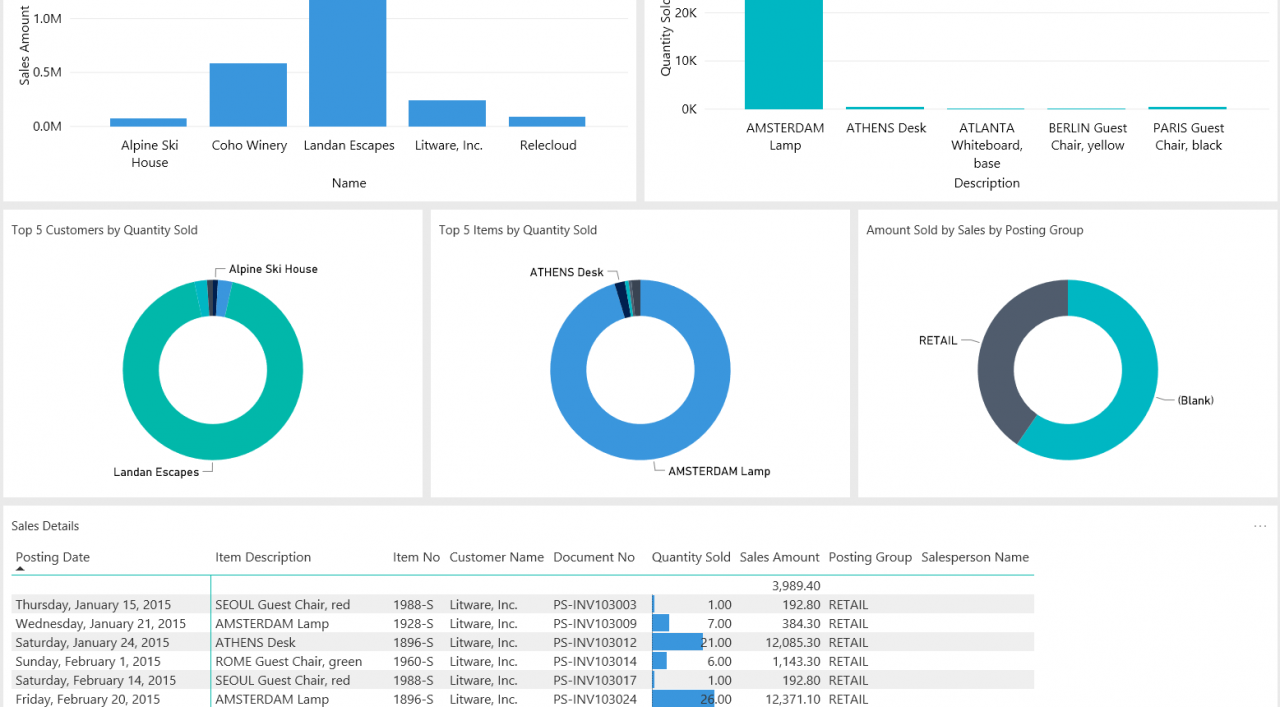Click the Top 5 Customers by Quantity Sold title

tap(104, 230)
